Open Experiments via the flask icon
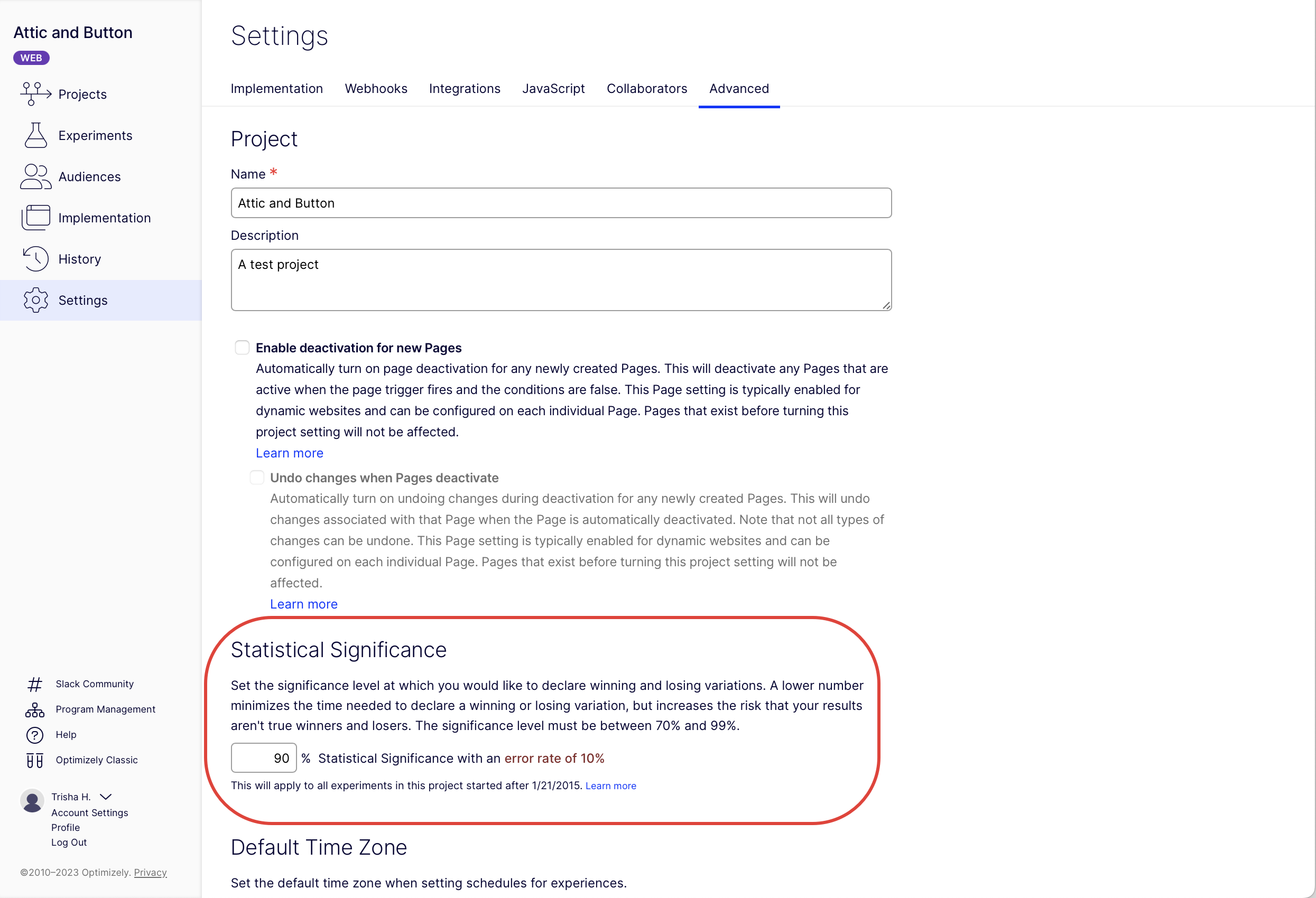Viewport: 1316px width, 898px height. (35, 135)
